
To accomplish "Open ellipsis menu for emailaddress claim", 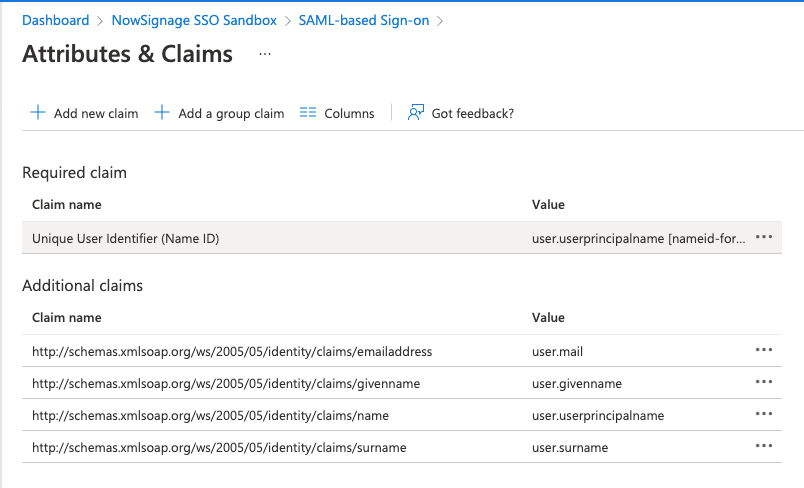I will pyautogui.click(x=764, y=350).
